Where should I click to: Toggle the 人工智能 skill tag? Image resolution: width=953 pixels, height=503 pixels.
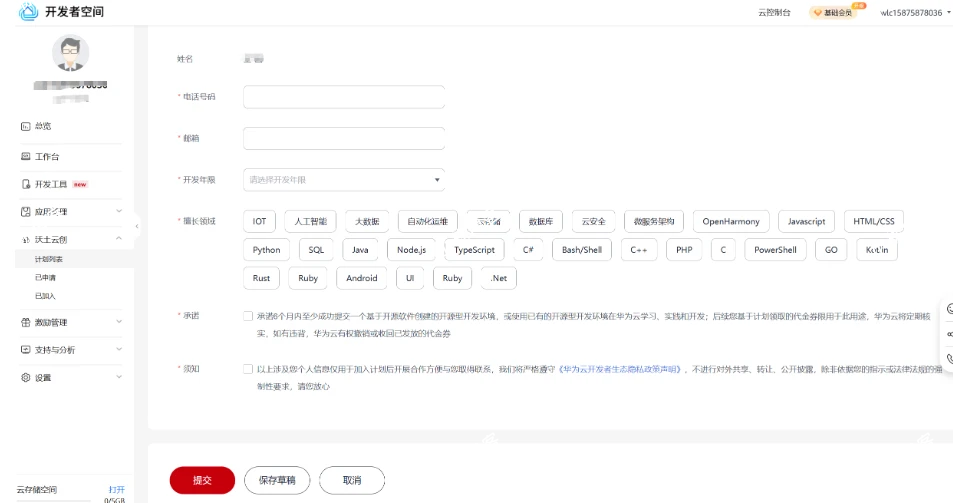311,221
